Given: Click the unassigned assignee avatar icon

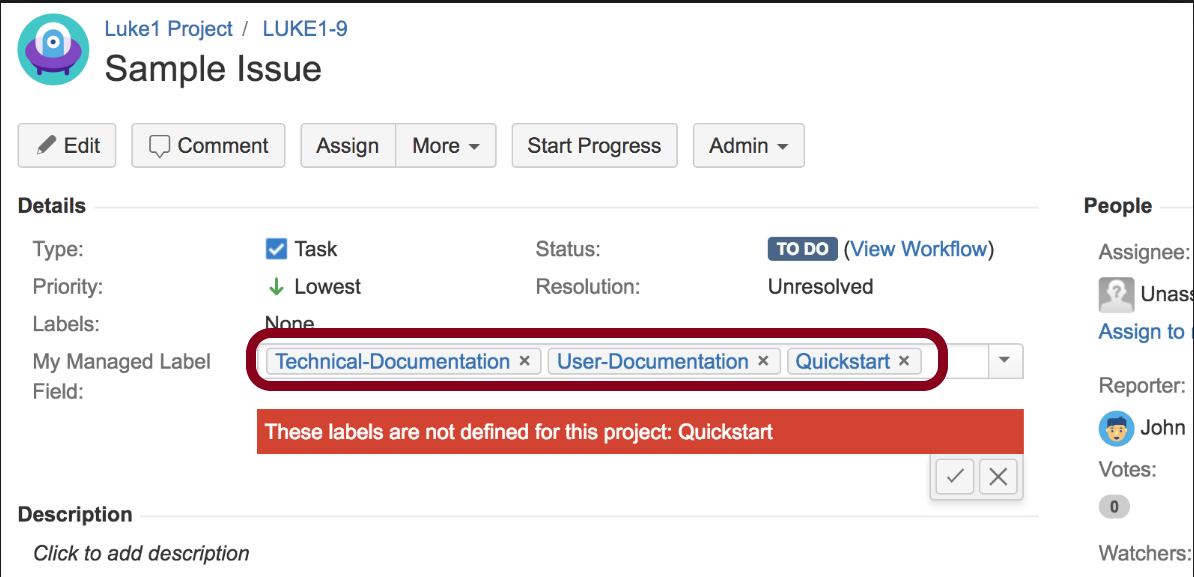Looking at the screenshot, I should 1116,295.
